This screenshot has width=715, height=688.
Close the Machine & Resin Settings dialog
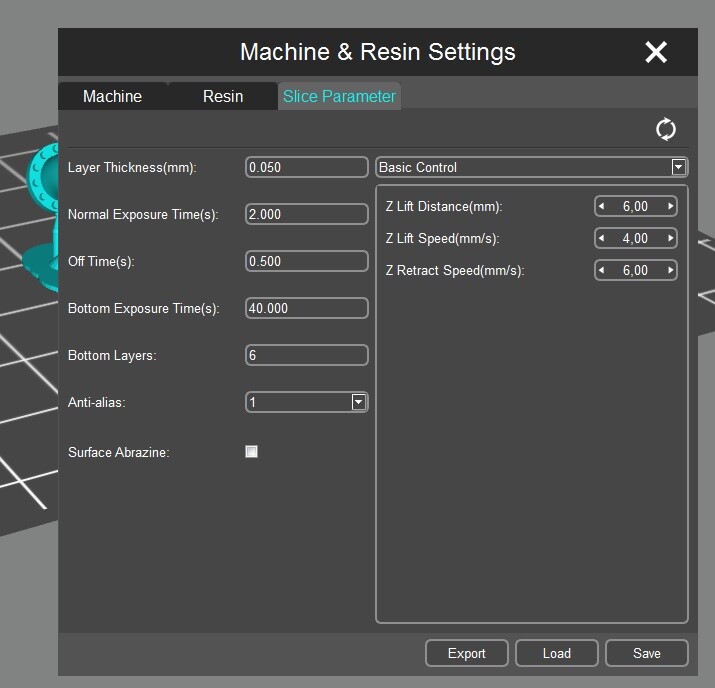[656, 52]
